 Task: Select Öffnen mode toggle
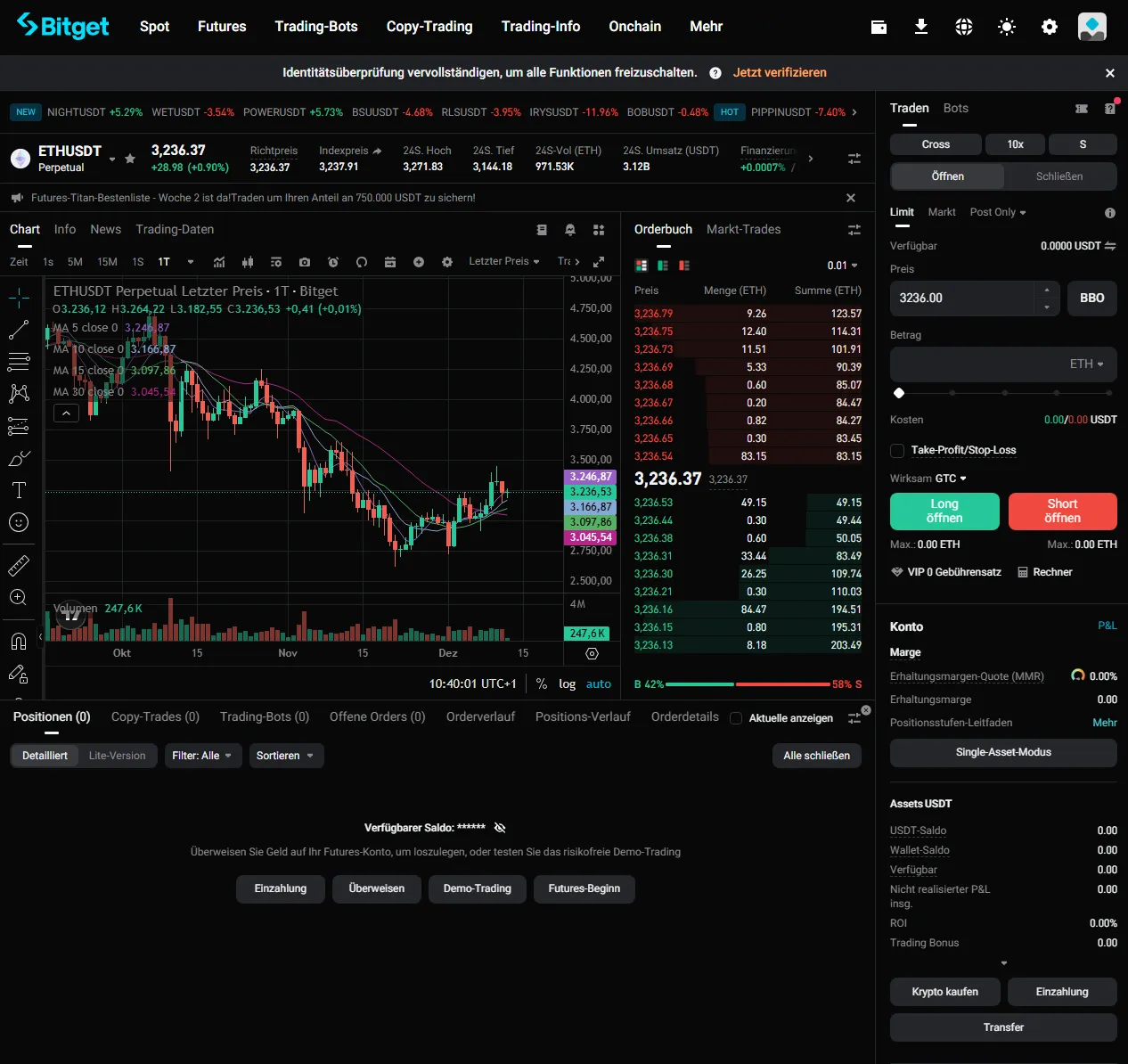point(948,176)
